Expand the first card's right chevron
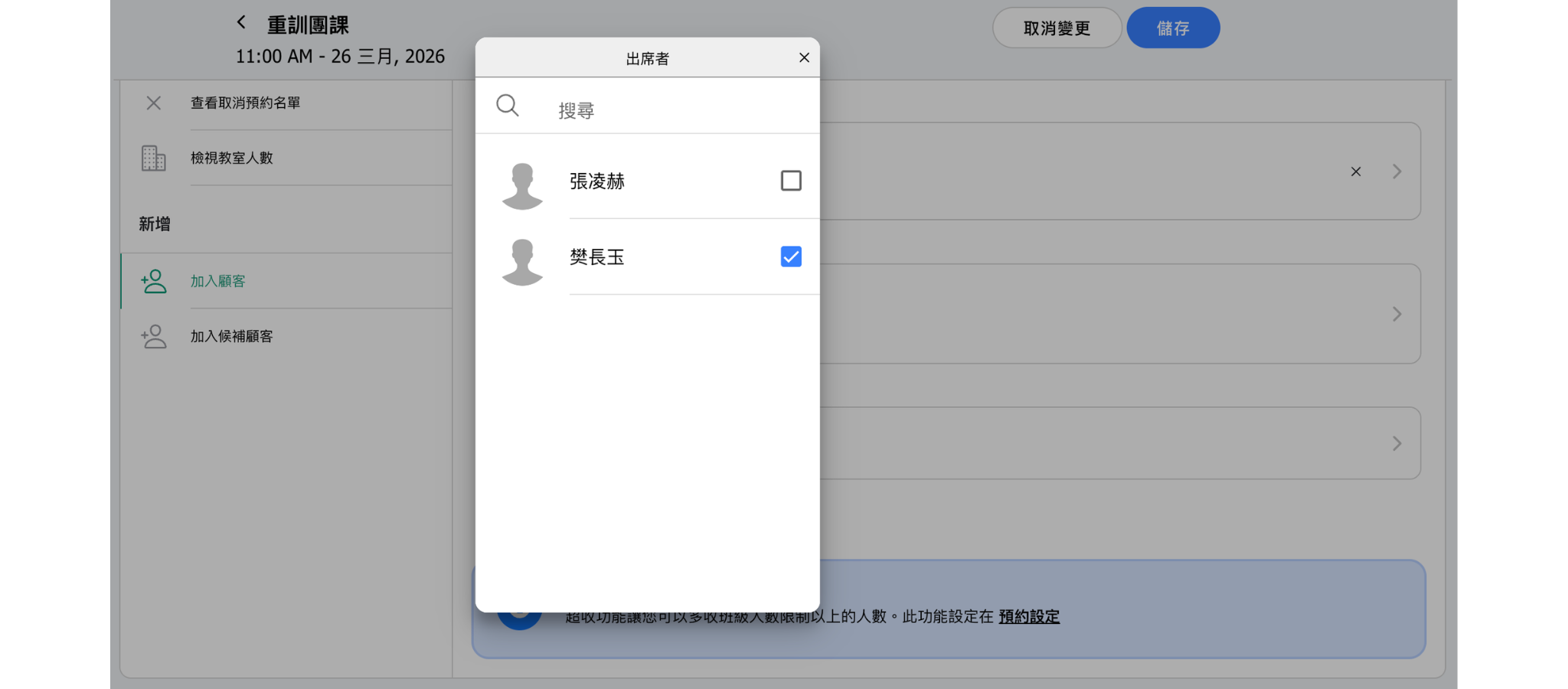 pyautogui.click(x=1396, y=171)
